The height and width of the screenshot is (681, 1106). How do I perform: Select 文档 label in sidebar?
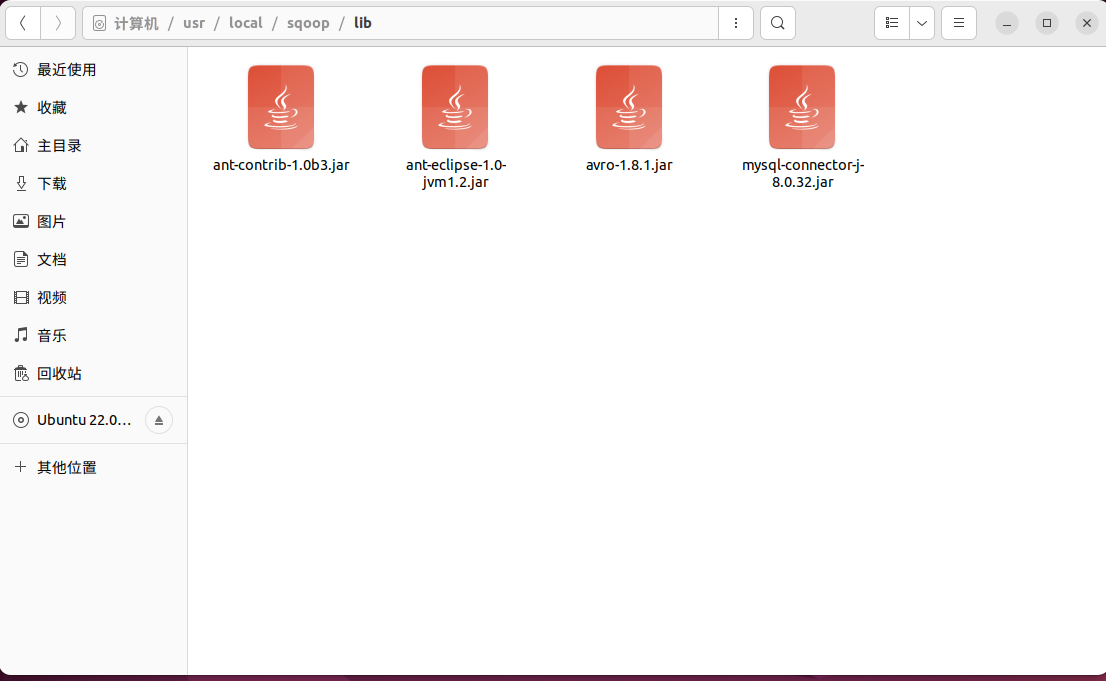pos(51,260)
